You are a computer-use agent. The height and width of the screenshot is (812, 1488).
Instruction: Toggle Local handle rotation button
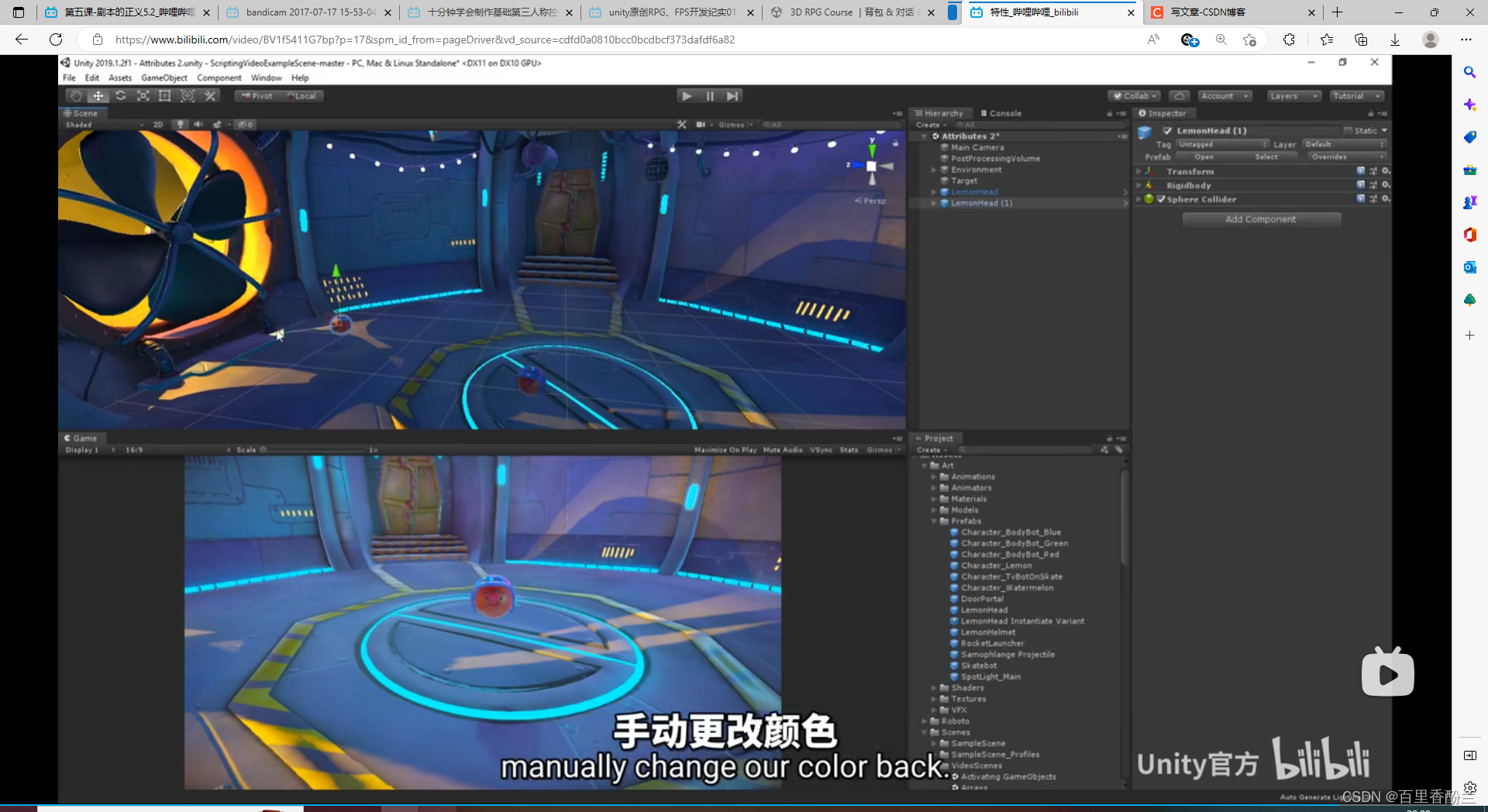pyautogui.click(x=302, y=96)
